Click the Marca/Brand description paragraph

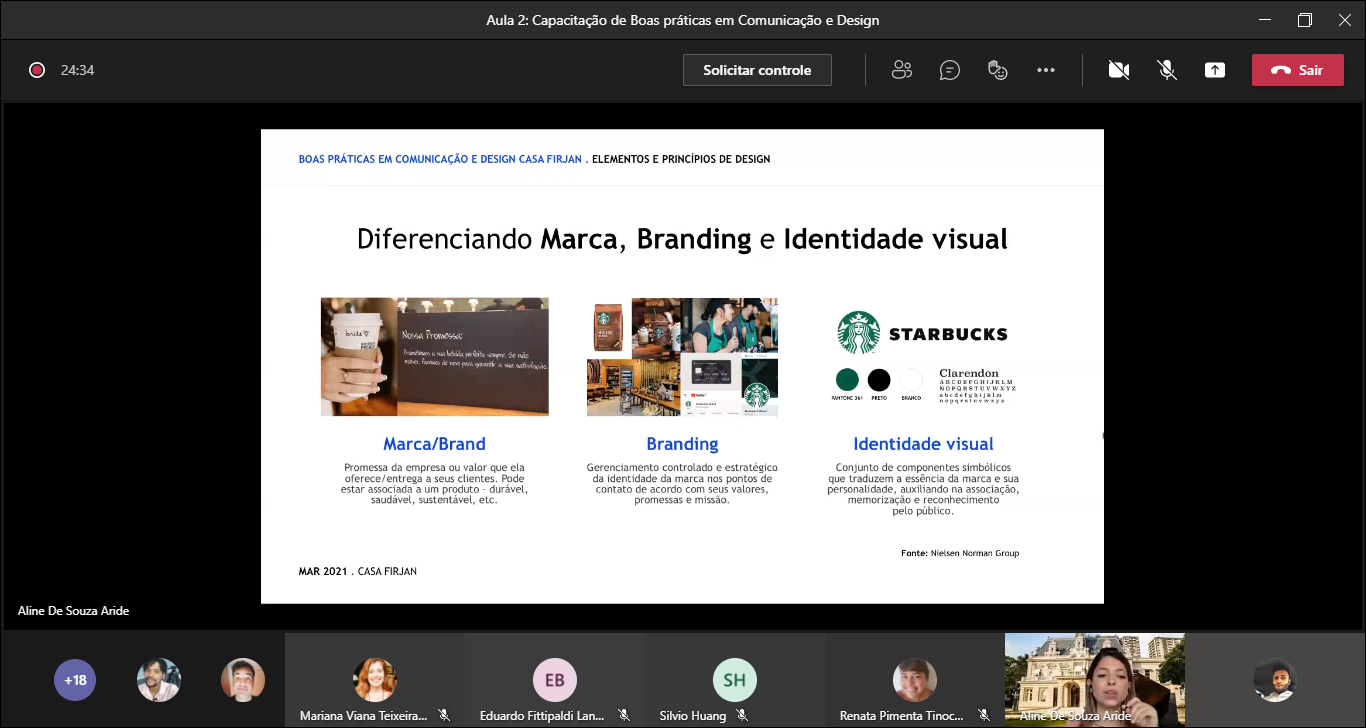click(x=434, y=484)
